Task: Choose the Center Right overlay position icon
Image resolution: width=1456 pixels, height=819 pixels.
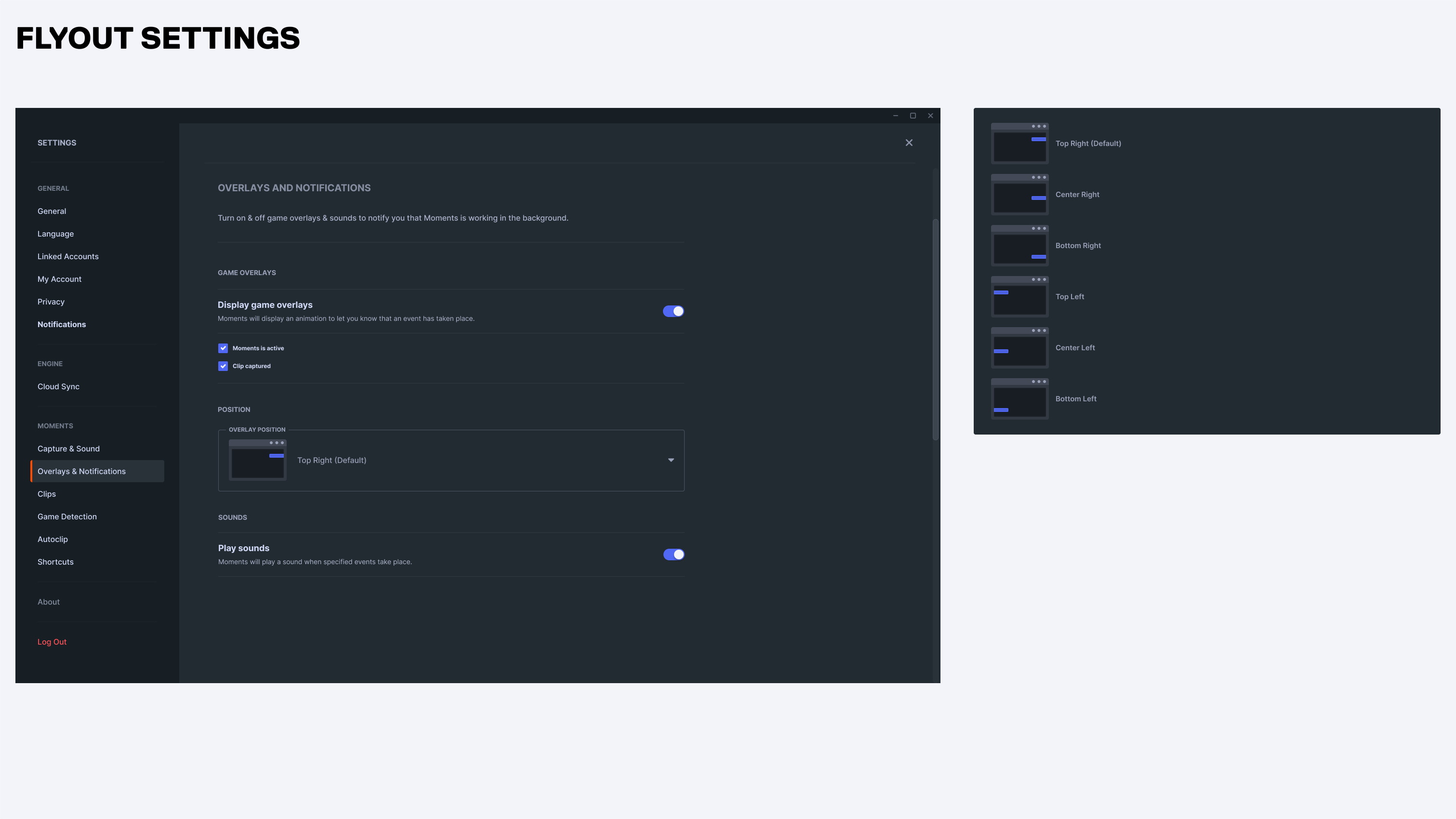Action: (1019, 195)
